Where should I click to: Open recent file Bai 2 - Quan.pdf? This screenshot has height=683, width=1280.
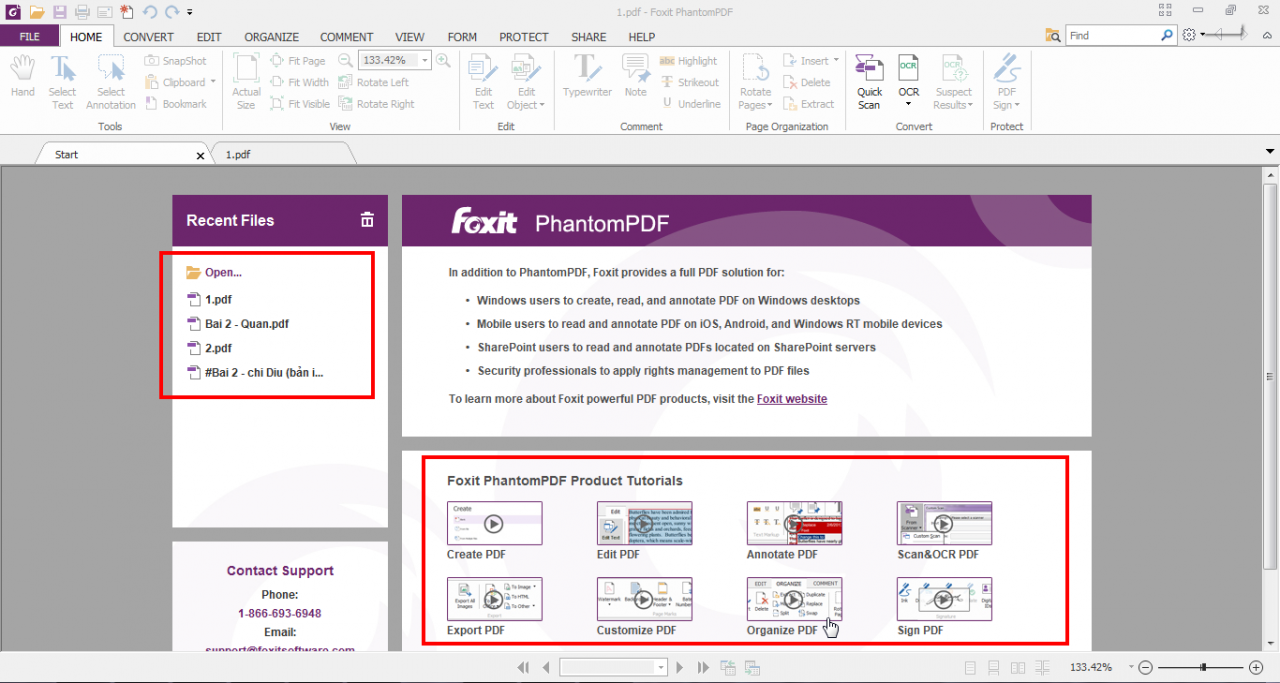tap(246, 324)
